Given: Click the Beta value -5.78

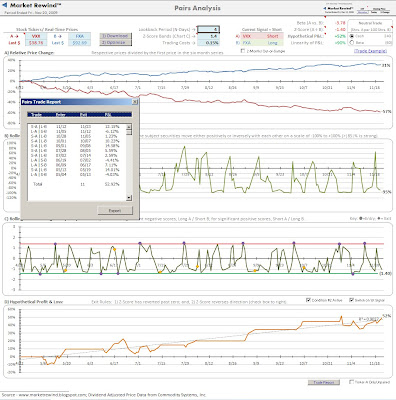Looking at the screenshot, I should pos(340,23).
